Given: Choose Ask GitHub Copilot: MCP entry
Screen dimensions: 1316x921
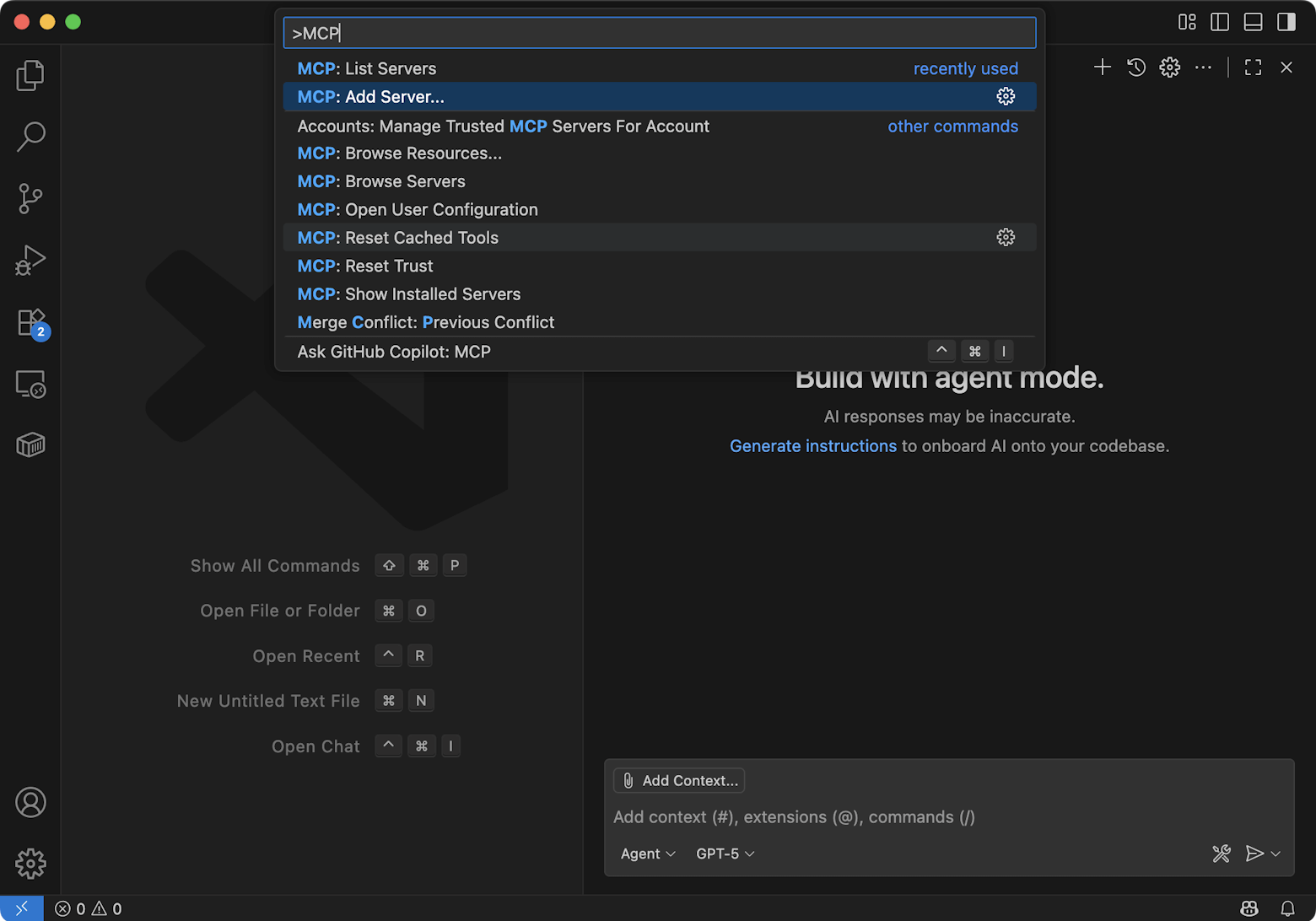Looking at the screenshot, I should [660, 352].
